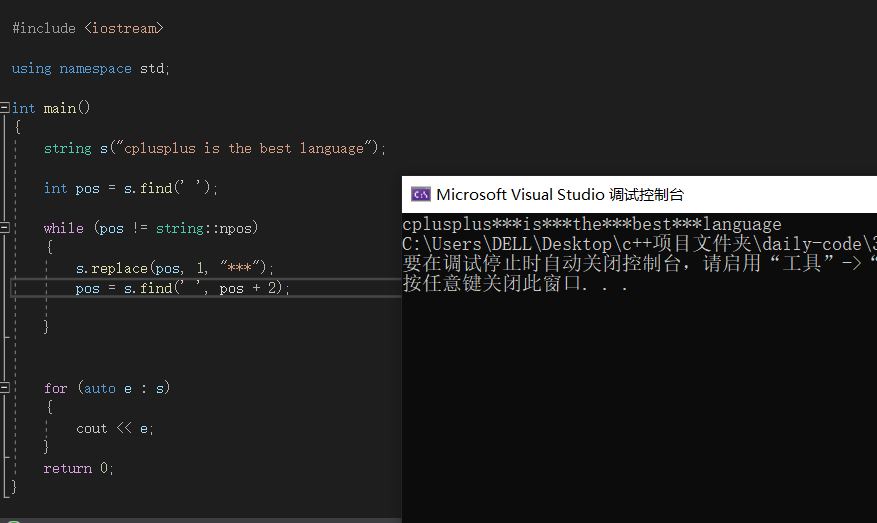The image size is (877, 523).
Task: Click the 要在调试停止时自动关闭控制台 console line
Action: 639,263
